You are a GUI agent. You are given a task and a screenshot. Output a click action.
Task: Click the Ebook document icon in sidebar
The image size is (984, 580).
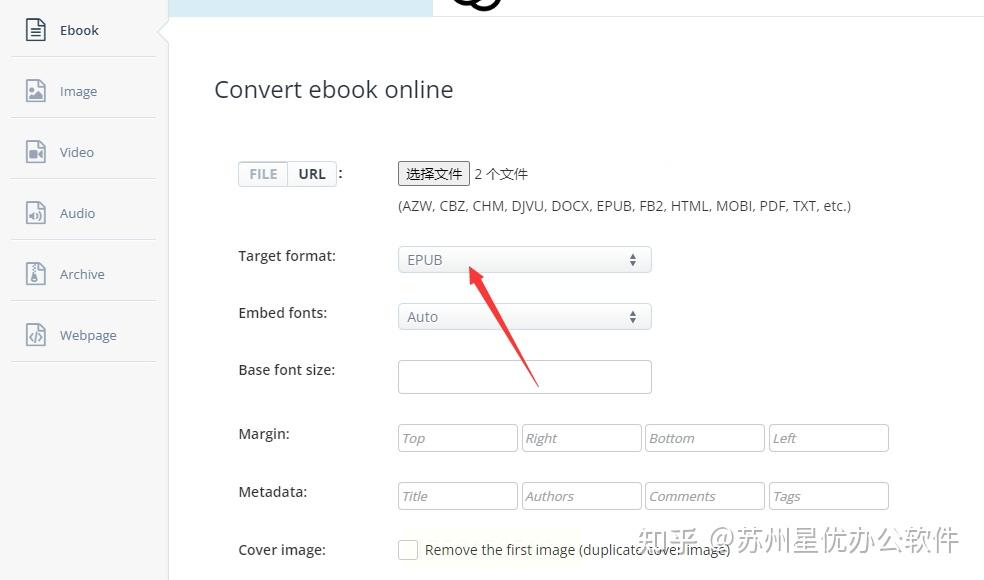[x=36, y=30]
